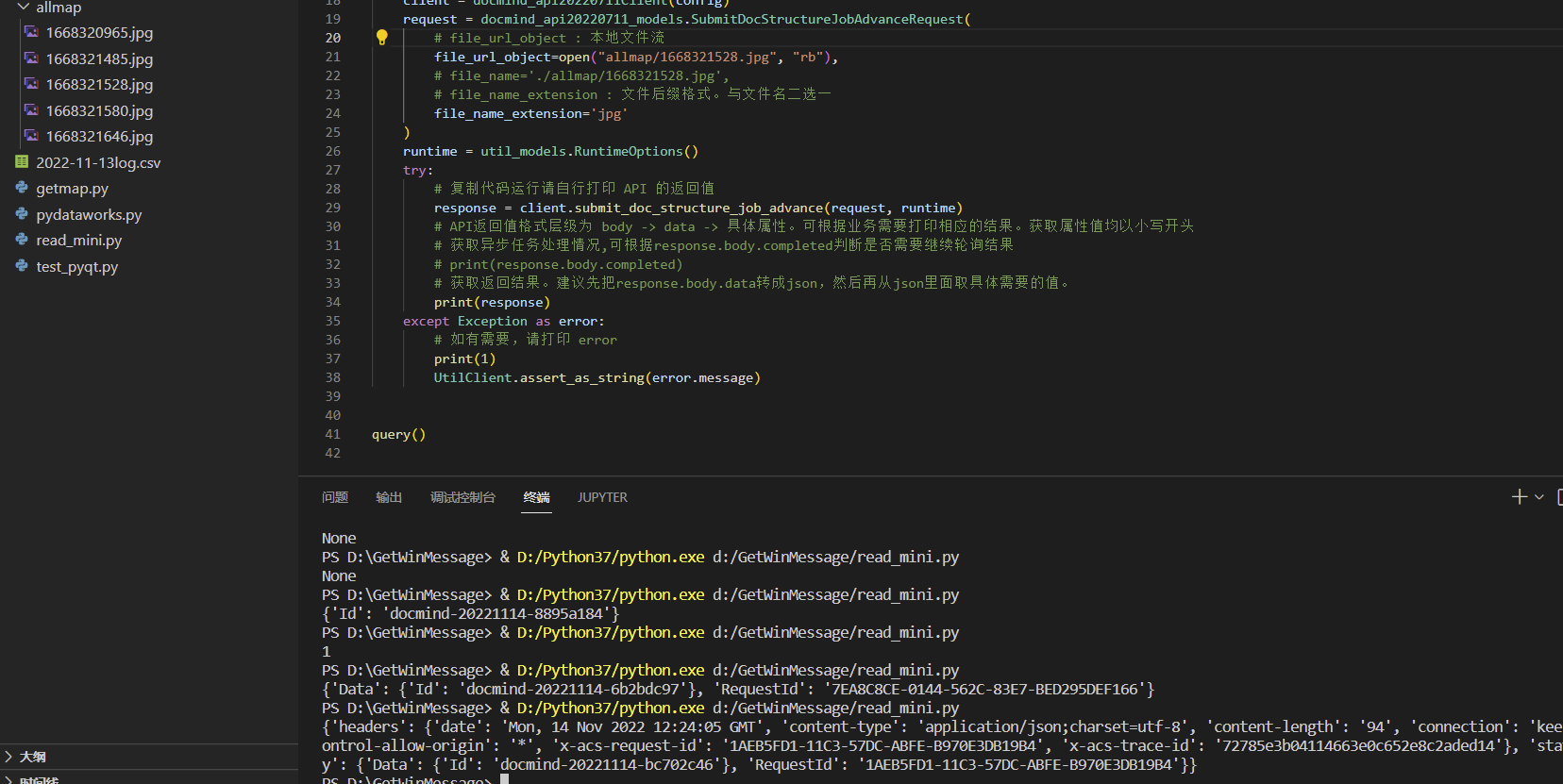
Task: Click the lightbulb quick-fix icon on line 20
Action: [x=382, y=38]
